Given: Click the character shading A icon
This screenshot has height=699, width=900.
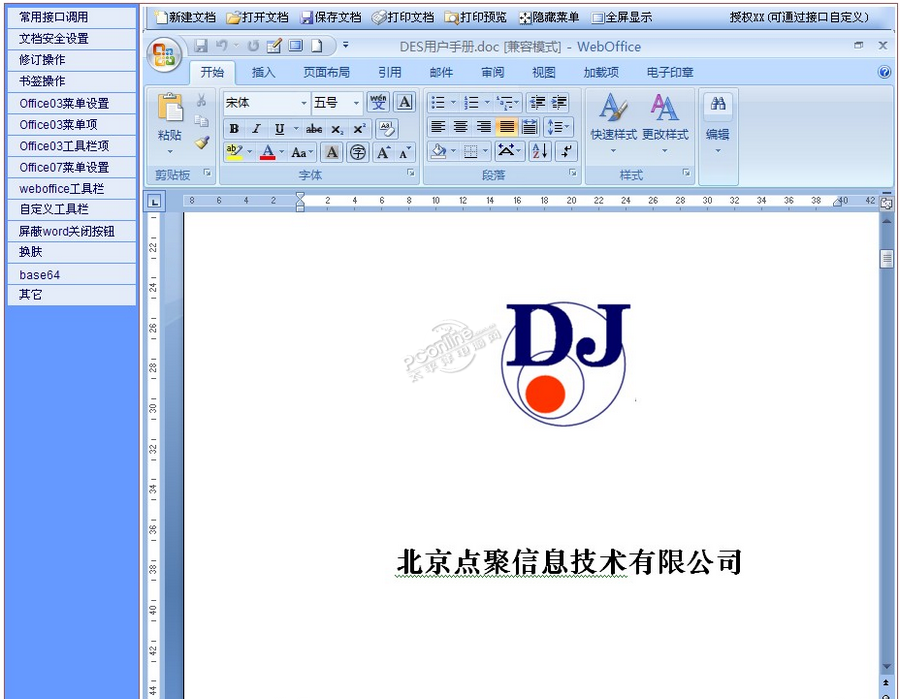Looking at the screenshot, I should point(332,152).
